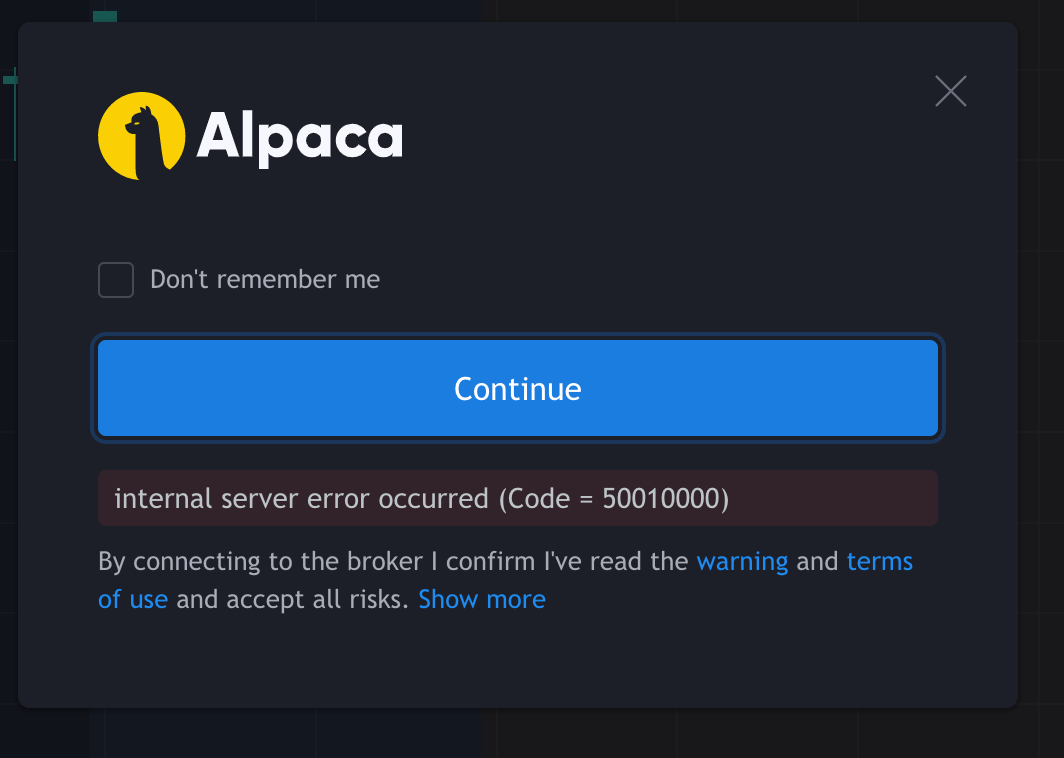Click the Alpaca wordmark text

[299, 138]
